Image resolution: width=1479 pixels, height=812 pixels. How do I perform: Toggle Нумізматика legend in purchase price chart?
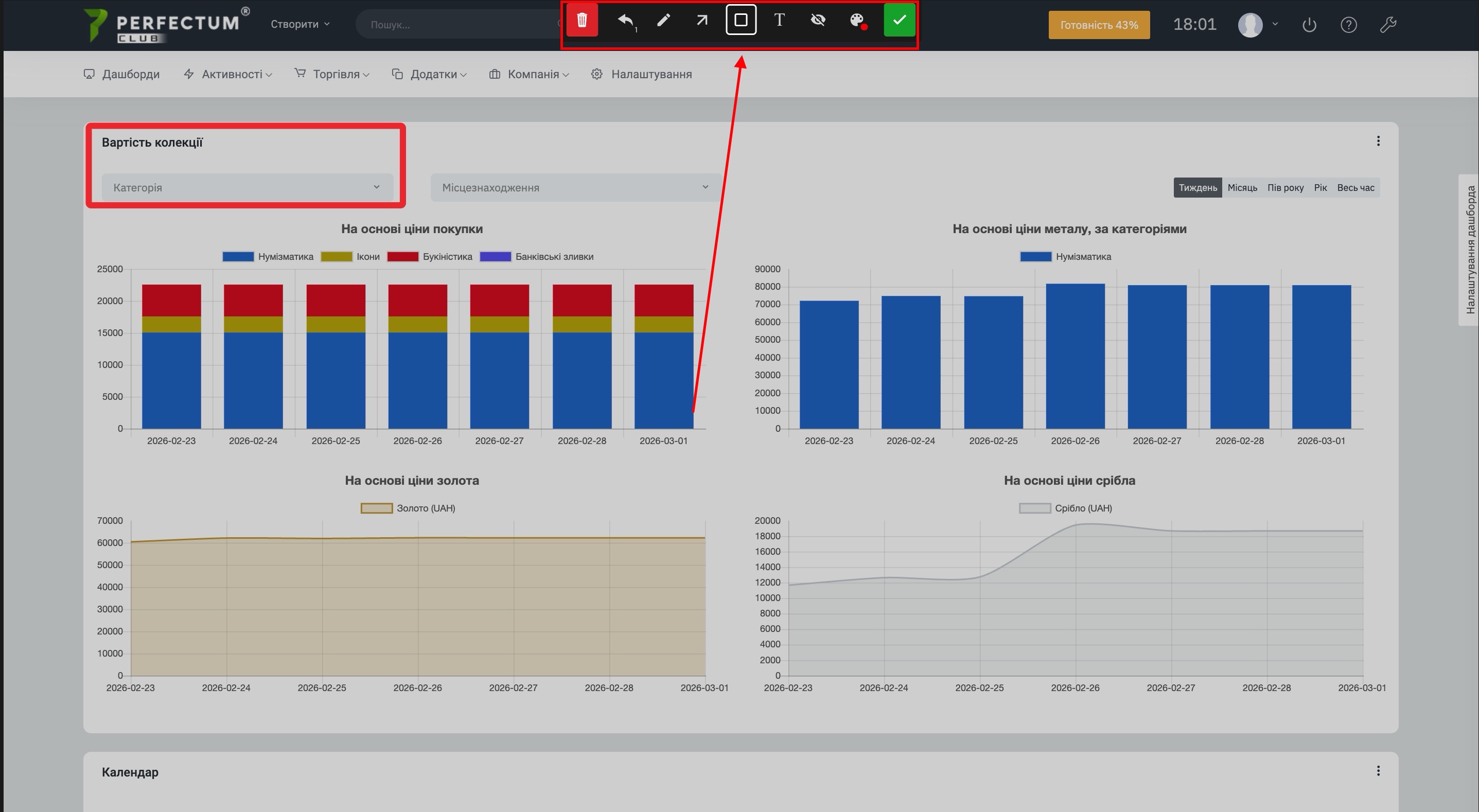(268, 257)
